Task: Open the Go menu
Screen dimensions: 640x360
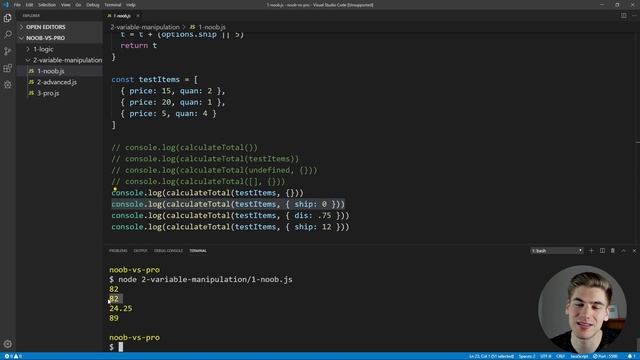Action: coord(78,5)
